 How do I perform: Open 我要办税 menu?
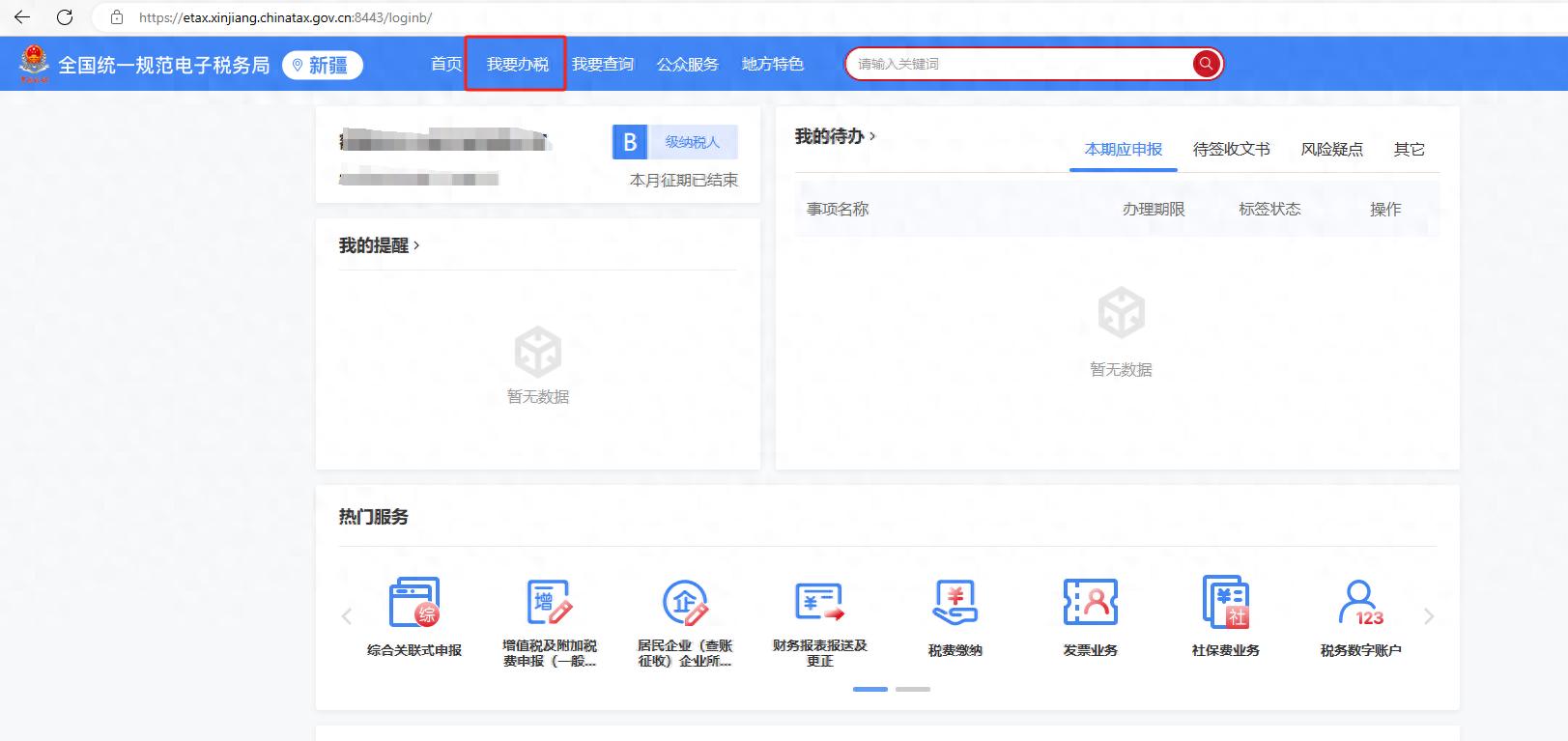pos(518,64)
